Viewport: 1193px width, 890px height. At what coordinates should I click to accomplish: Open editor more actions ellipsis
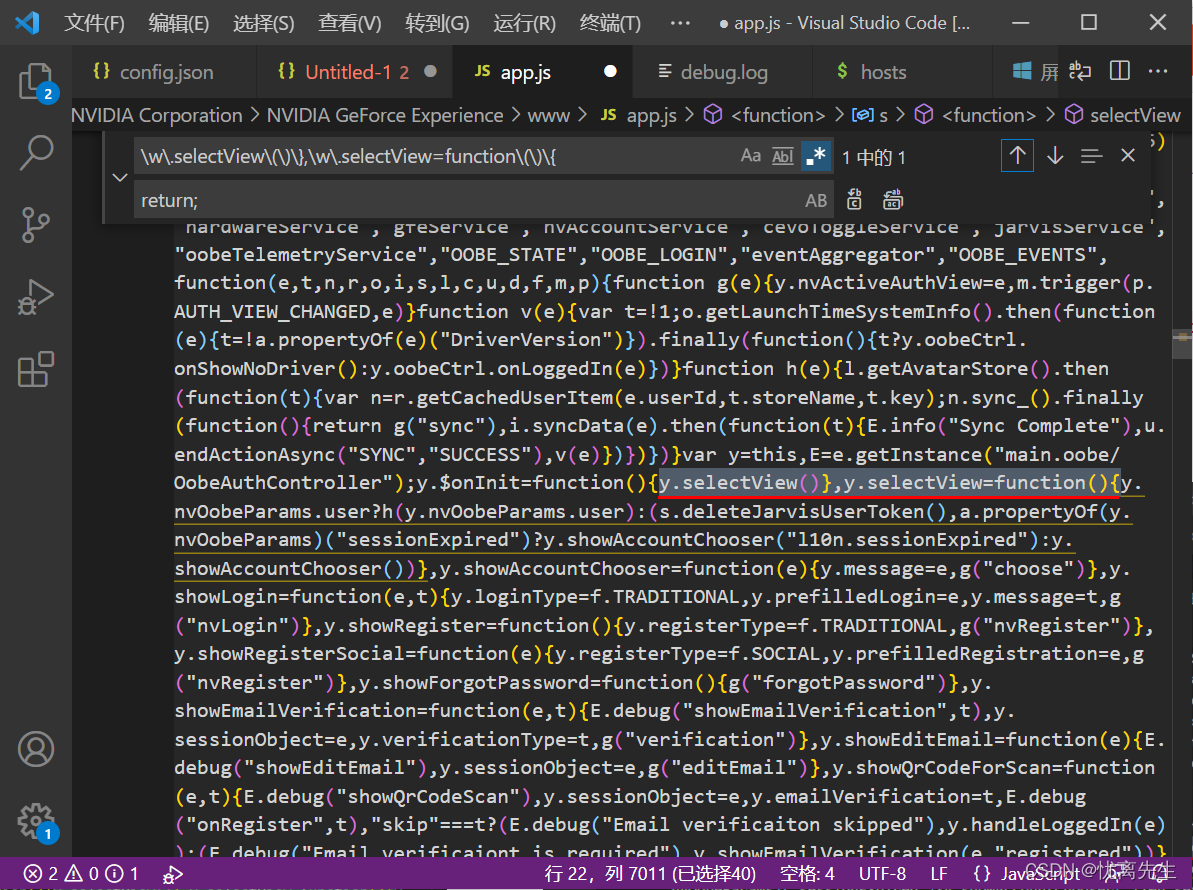pos(1158,72)
